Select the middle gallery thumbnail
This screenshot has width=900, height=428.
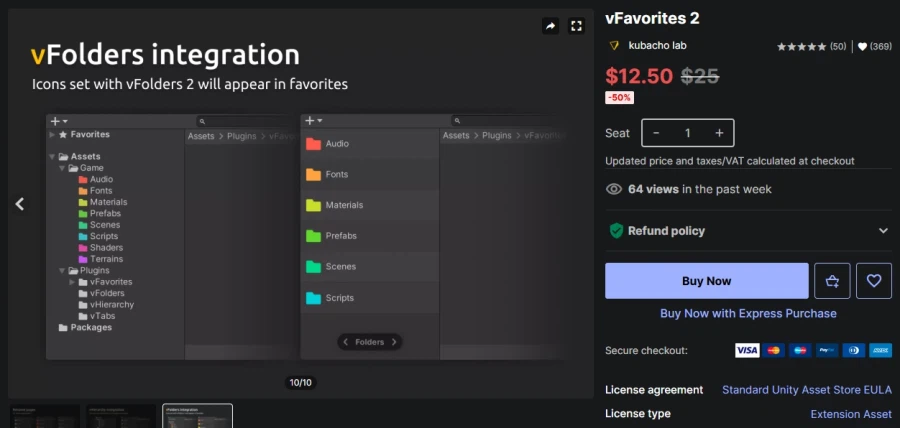[121, 417]
